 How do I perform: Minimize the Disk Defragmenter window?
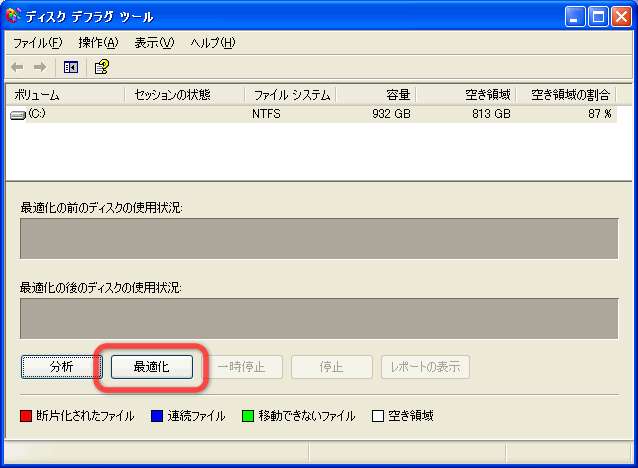[x=575, y=17]
